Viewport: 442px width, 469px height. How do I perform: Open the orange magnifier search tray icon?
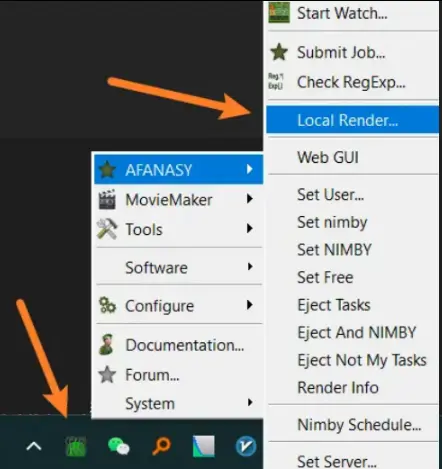pos(161,446)
